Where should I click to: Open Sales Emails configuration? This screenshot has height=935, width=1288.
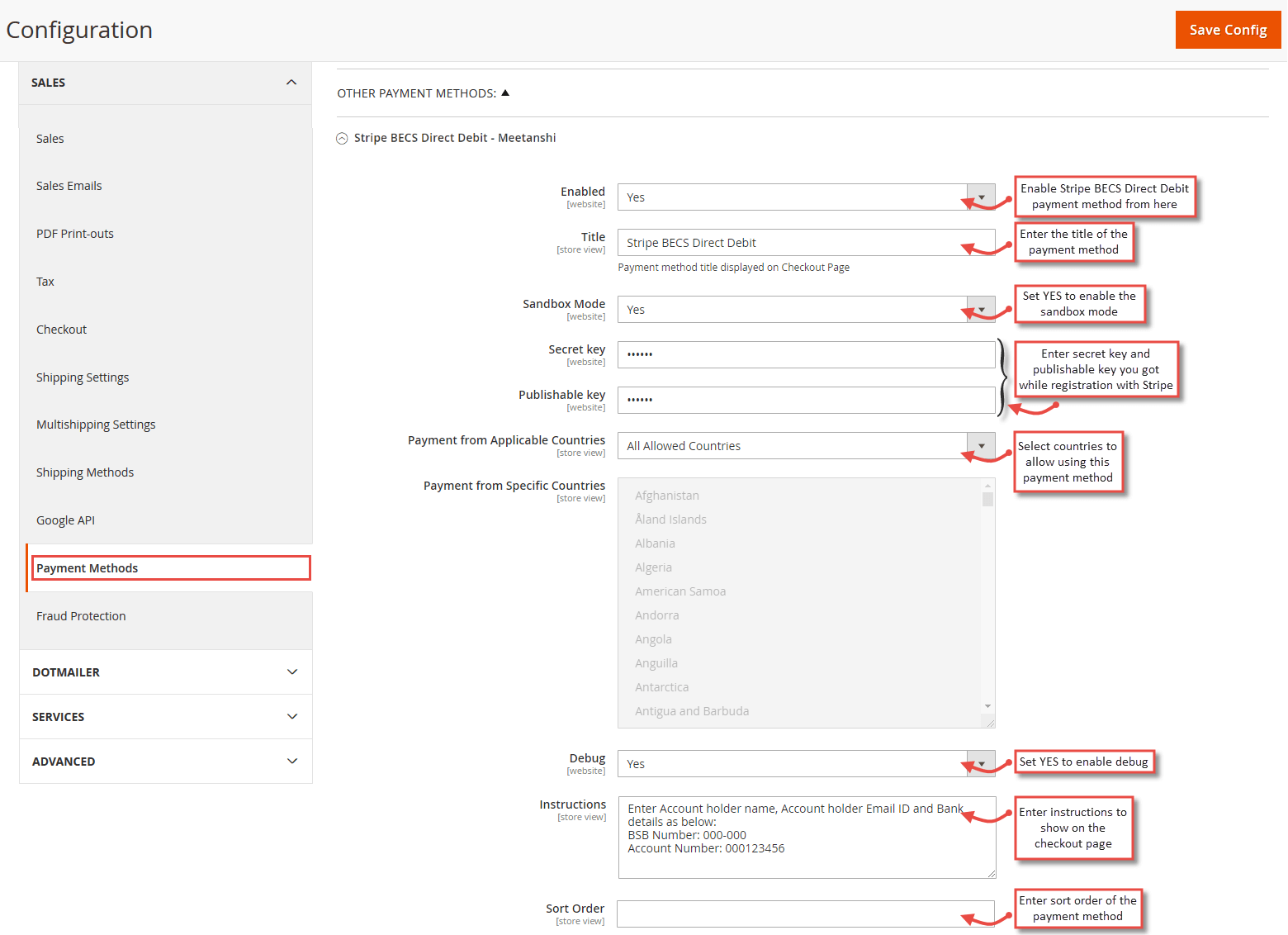(x=69, y=185)
